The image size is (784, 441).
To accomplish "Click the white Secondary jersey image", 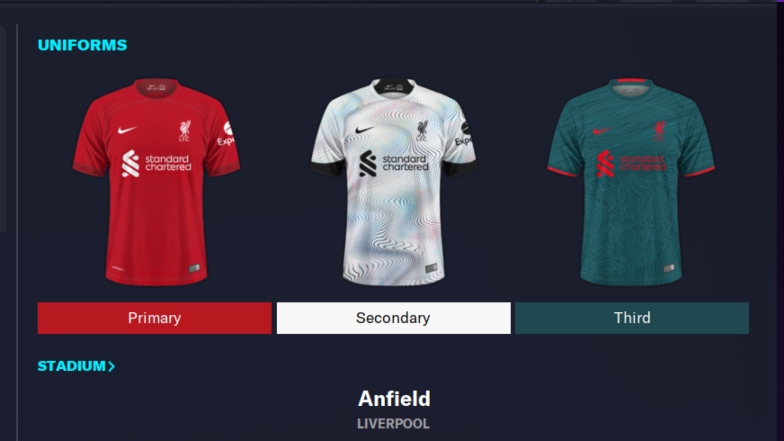I will point(394,182).
